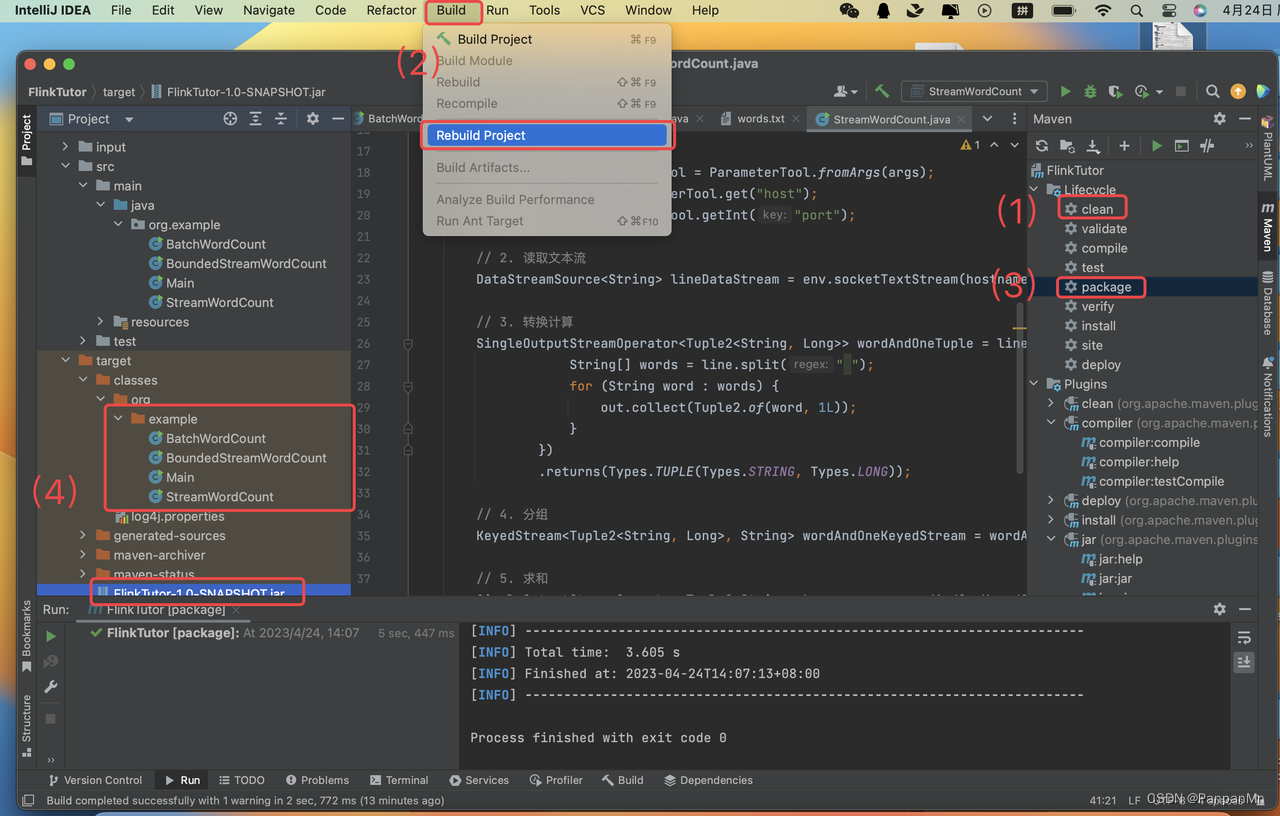Expand the generated-sources folder
1280x816 pixels.
point(83,536)
